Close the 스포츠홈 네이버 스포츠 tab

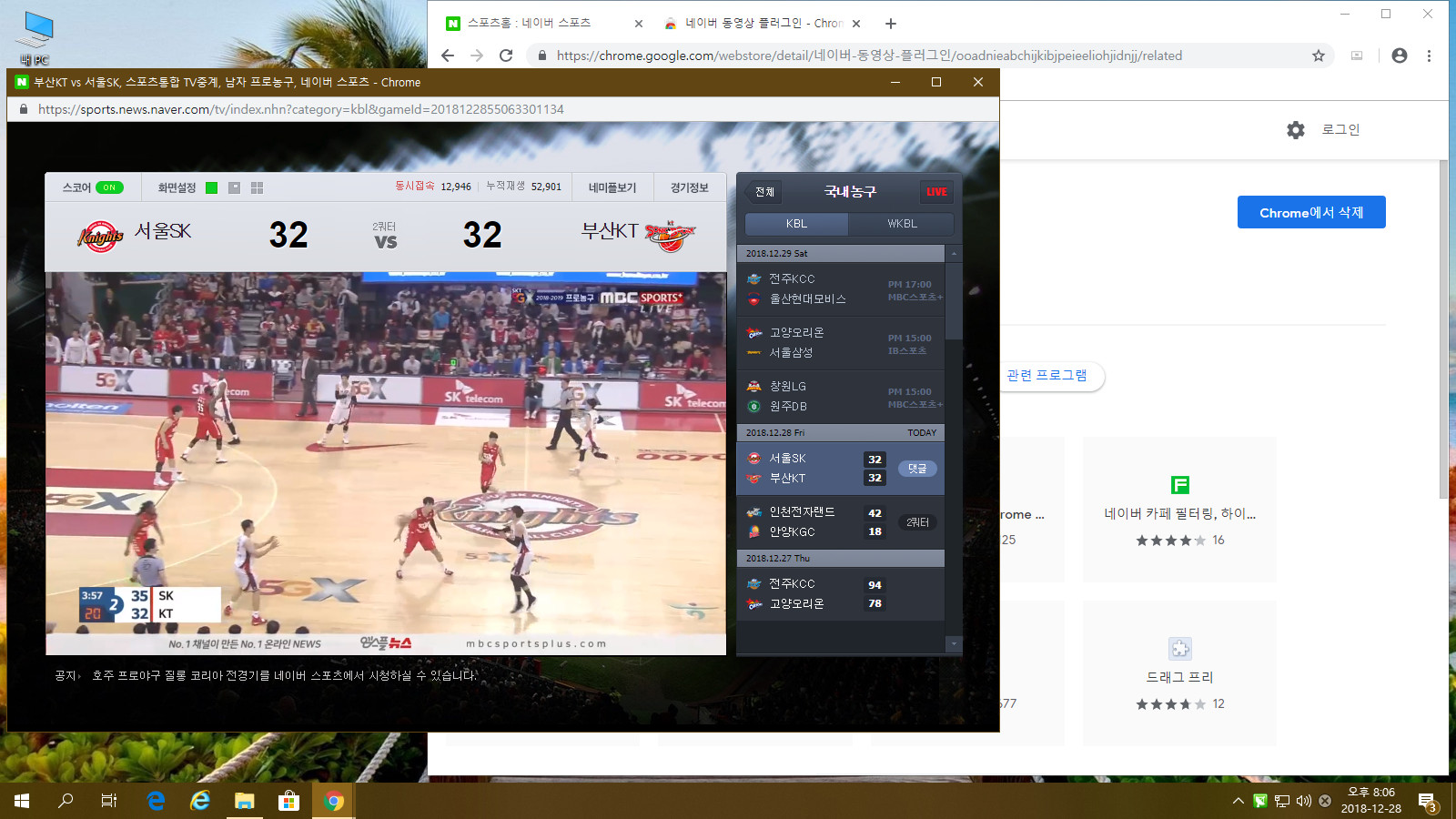point(639,24)
